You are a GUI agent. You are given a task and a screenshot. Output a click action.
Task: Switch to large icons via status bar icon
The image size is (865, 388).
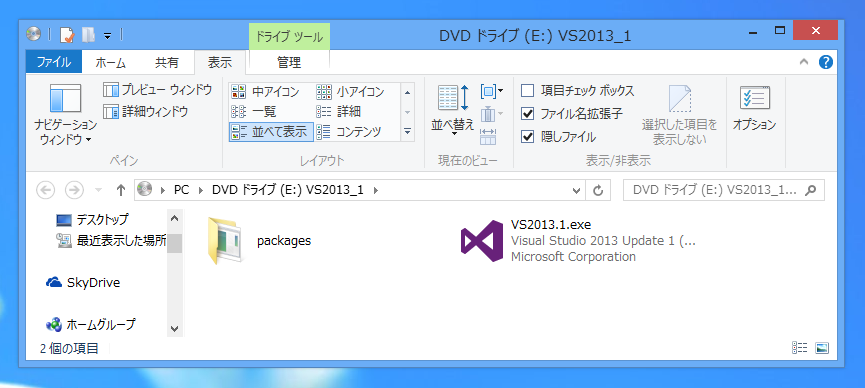[822, 348]
